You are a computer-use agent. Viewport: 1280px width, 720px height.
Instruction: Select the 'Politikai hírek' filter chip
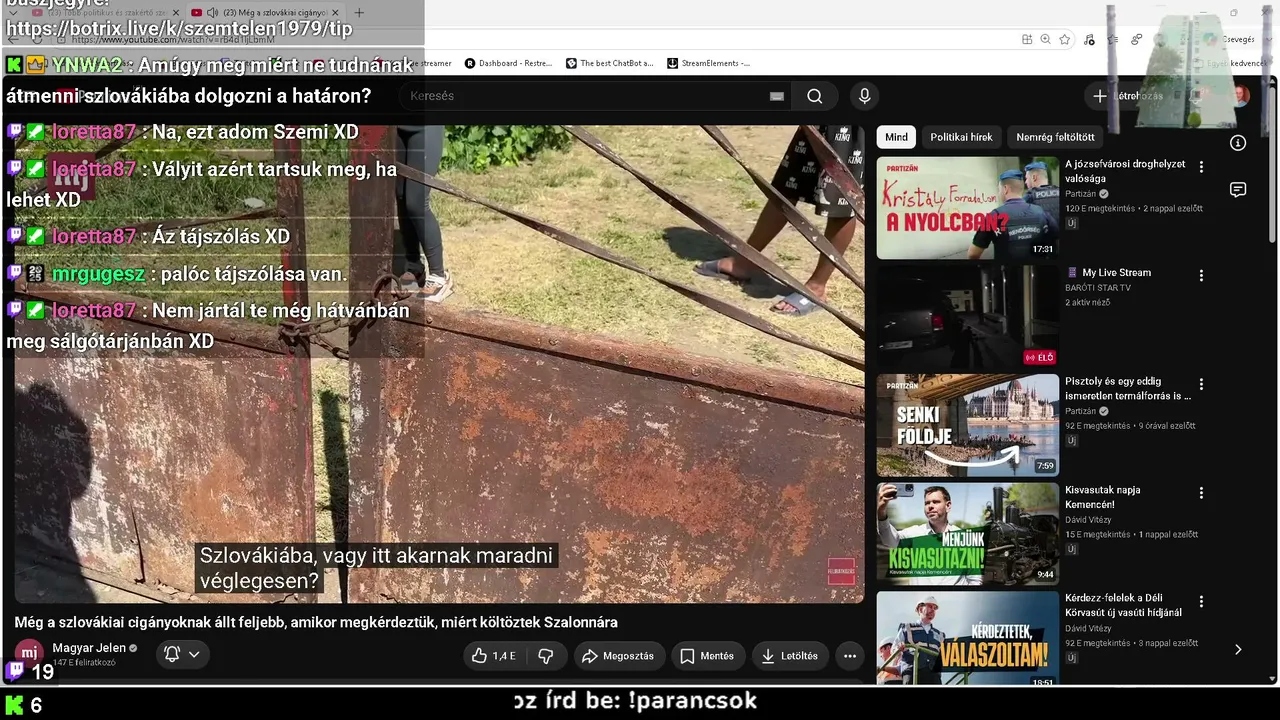[x=961, y=137]
